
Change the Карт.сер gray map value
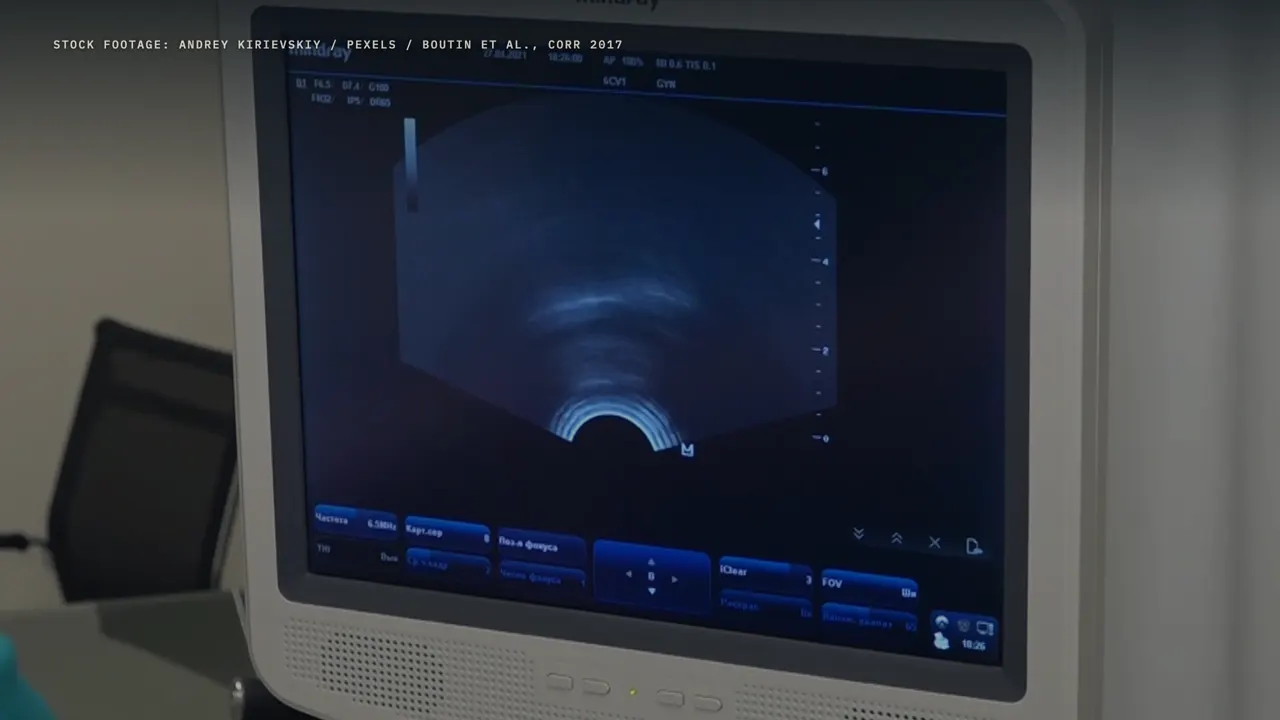click(448, 533)
